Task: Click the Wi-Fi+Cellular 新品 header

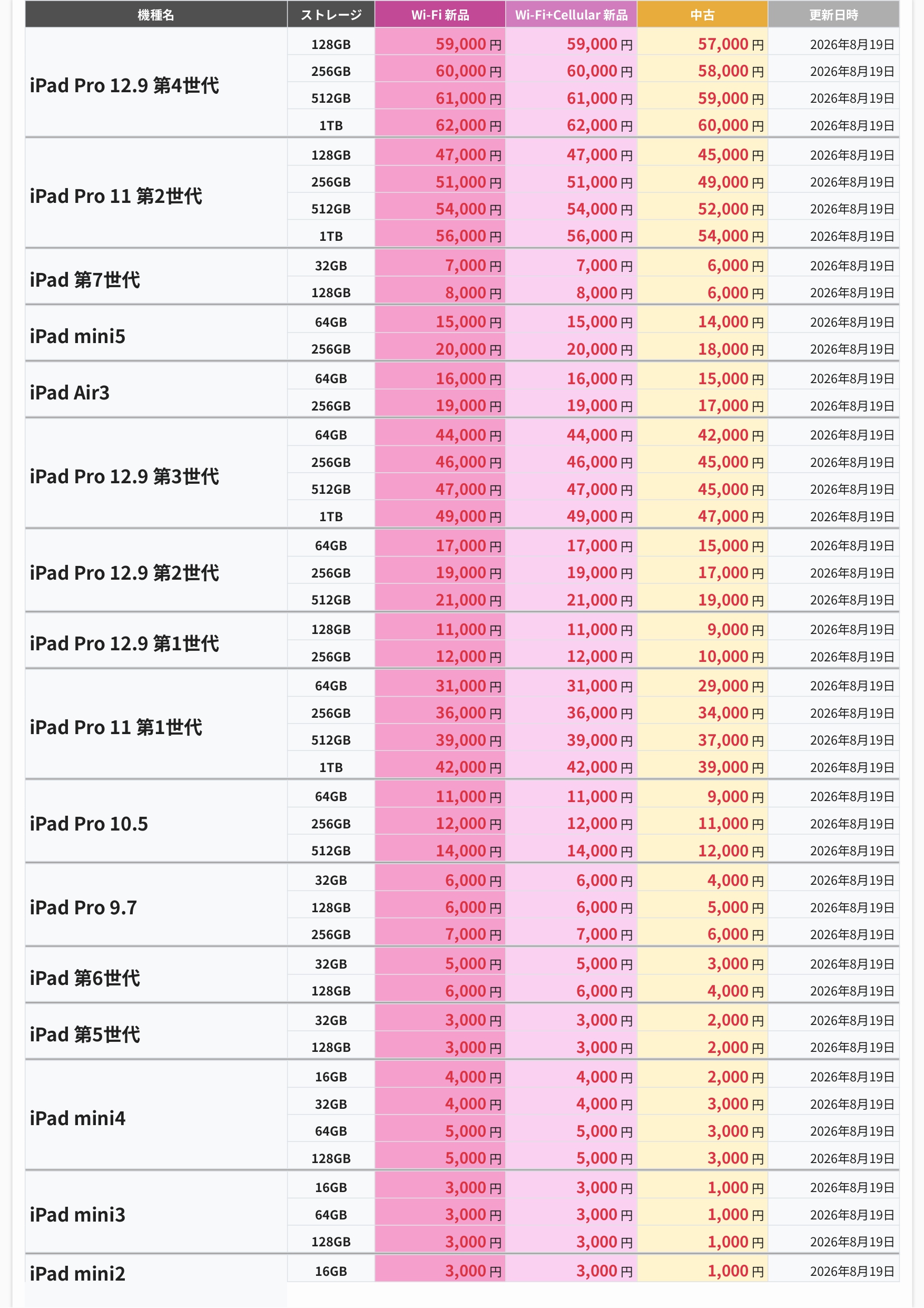Action: [x=571, y=14]
